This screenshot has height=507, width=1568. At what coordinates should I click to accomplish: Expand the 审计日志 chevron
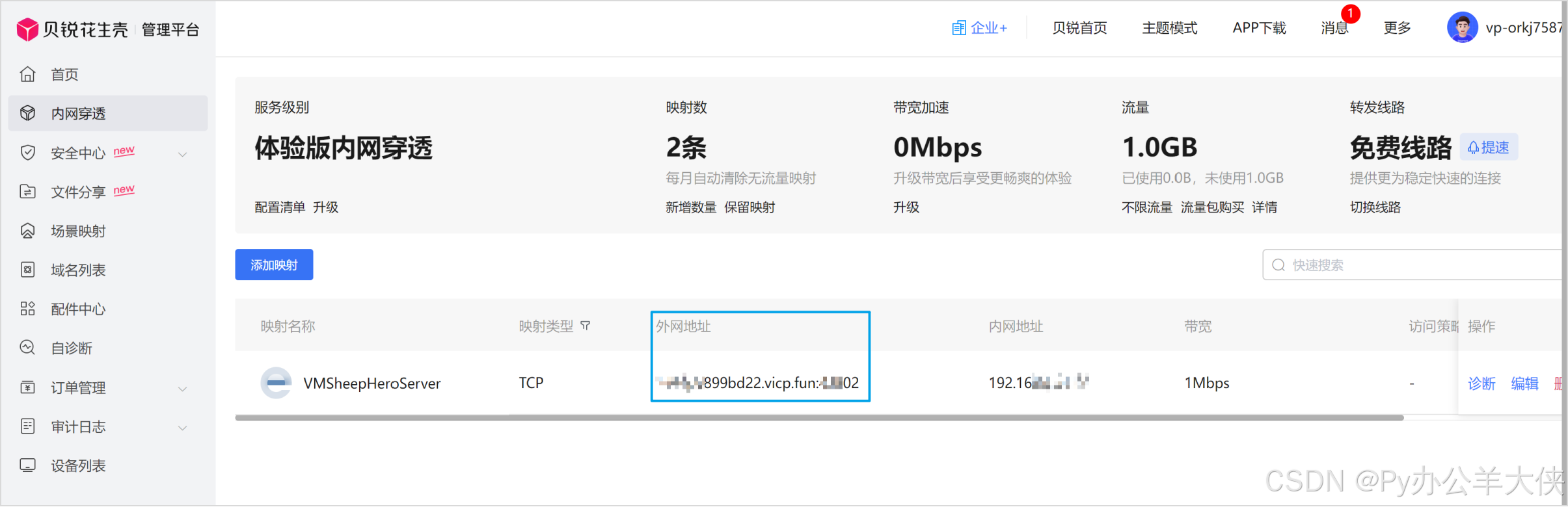pos(183,428)
